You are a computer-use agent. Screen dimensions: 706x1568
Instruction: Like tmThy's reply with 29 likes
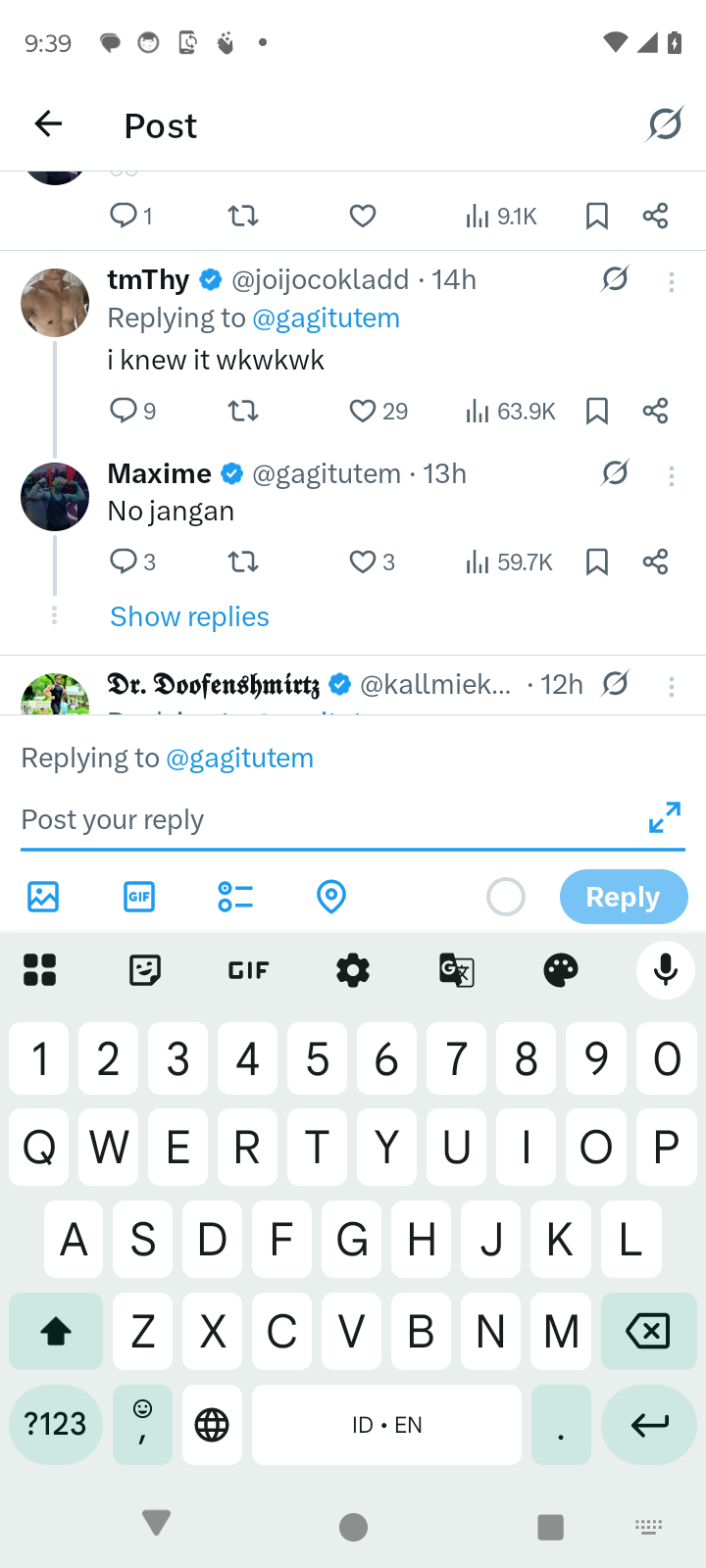point(363,411)
